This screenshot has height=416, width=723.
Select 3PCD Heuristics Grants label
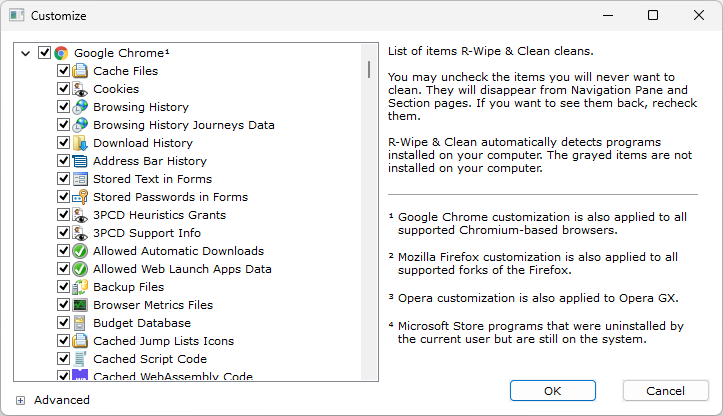159,215
